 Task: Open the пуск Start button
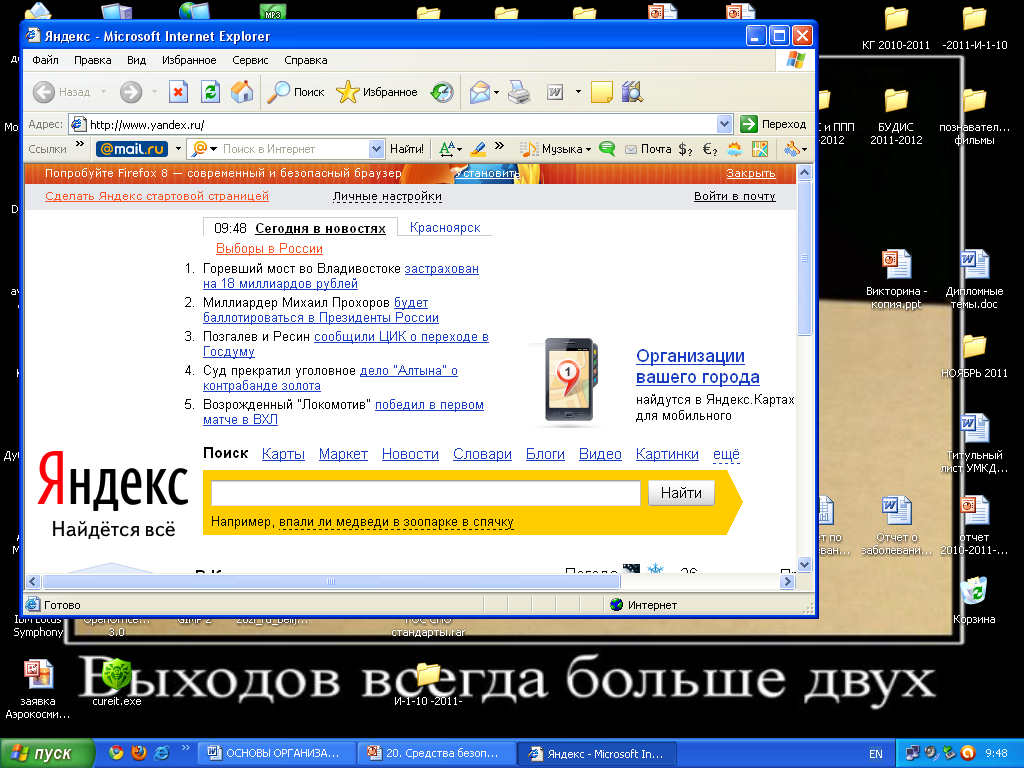click(x=47, y=754)
